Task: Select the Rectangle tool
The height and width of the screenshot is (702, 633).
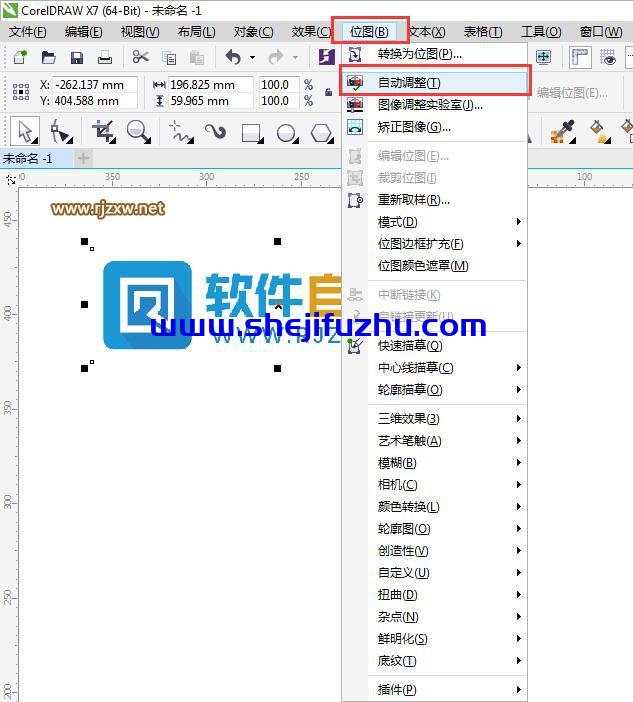Action: click(252, 133)
